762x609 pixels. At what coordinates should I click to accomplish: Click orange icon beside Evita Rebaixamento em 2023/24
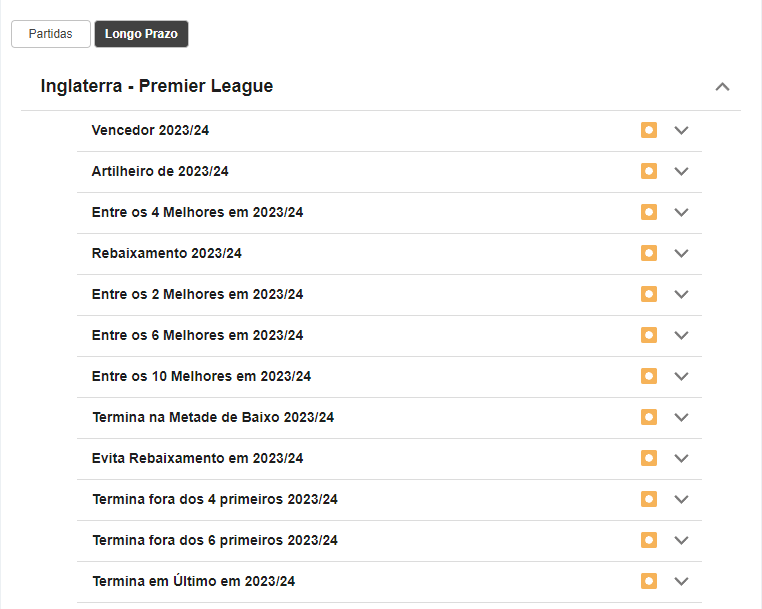point(649,458)
